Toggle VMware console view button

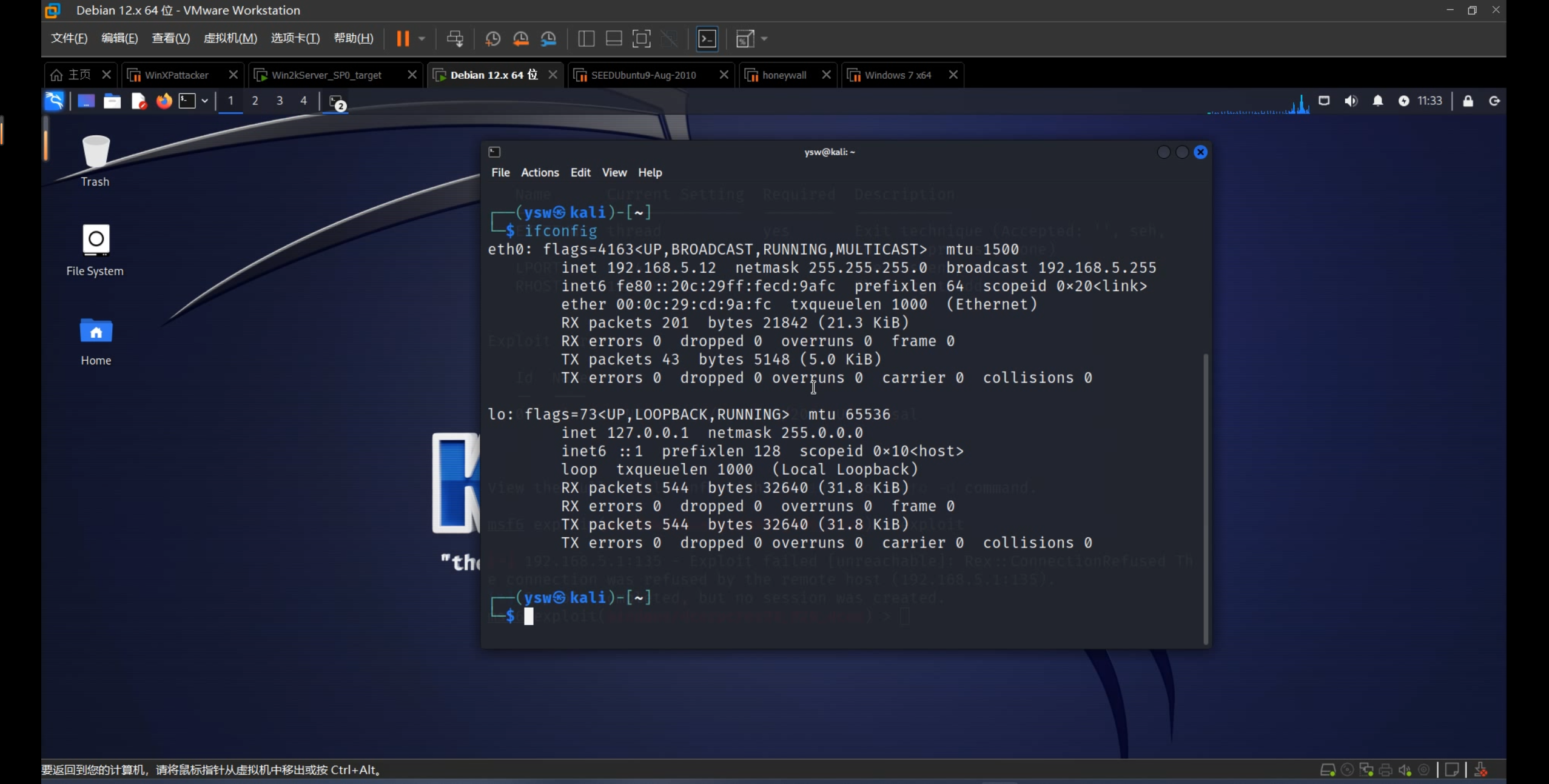pos(707,39)
